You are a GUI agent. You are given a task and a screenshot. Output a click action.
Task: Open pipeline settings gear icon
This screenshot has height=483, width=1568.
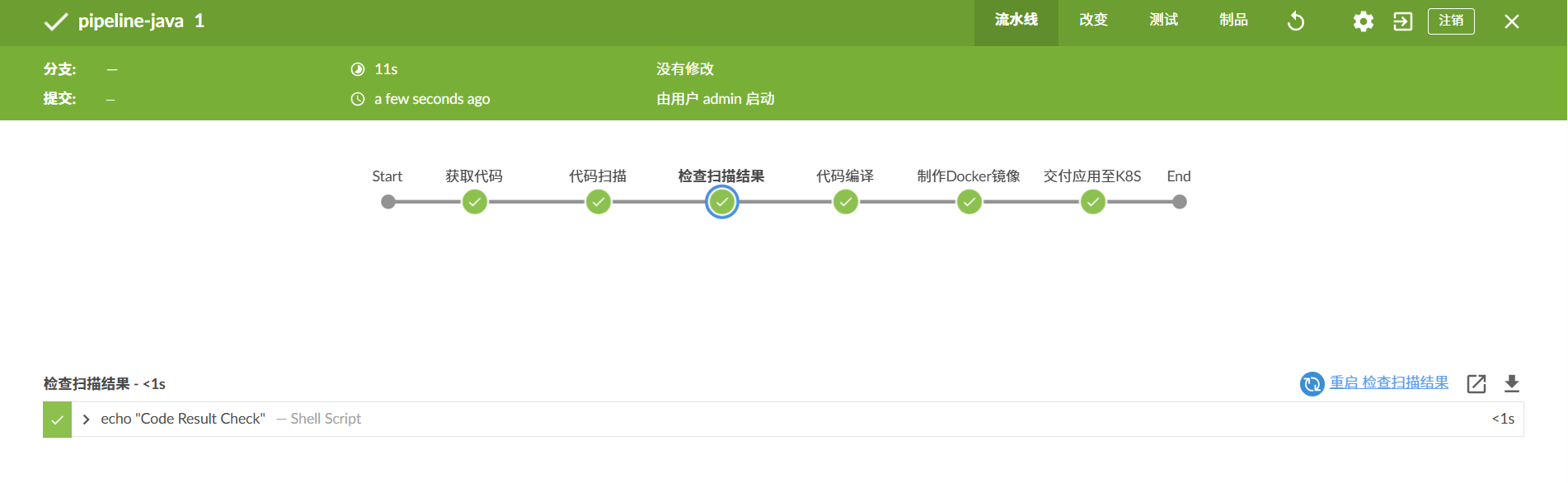pos(1364,21)
